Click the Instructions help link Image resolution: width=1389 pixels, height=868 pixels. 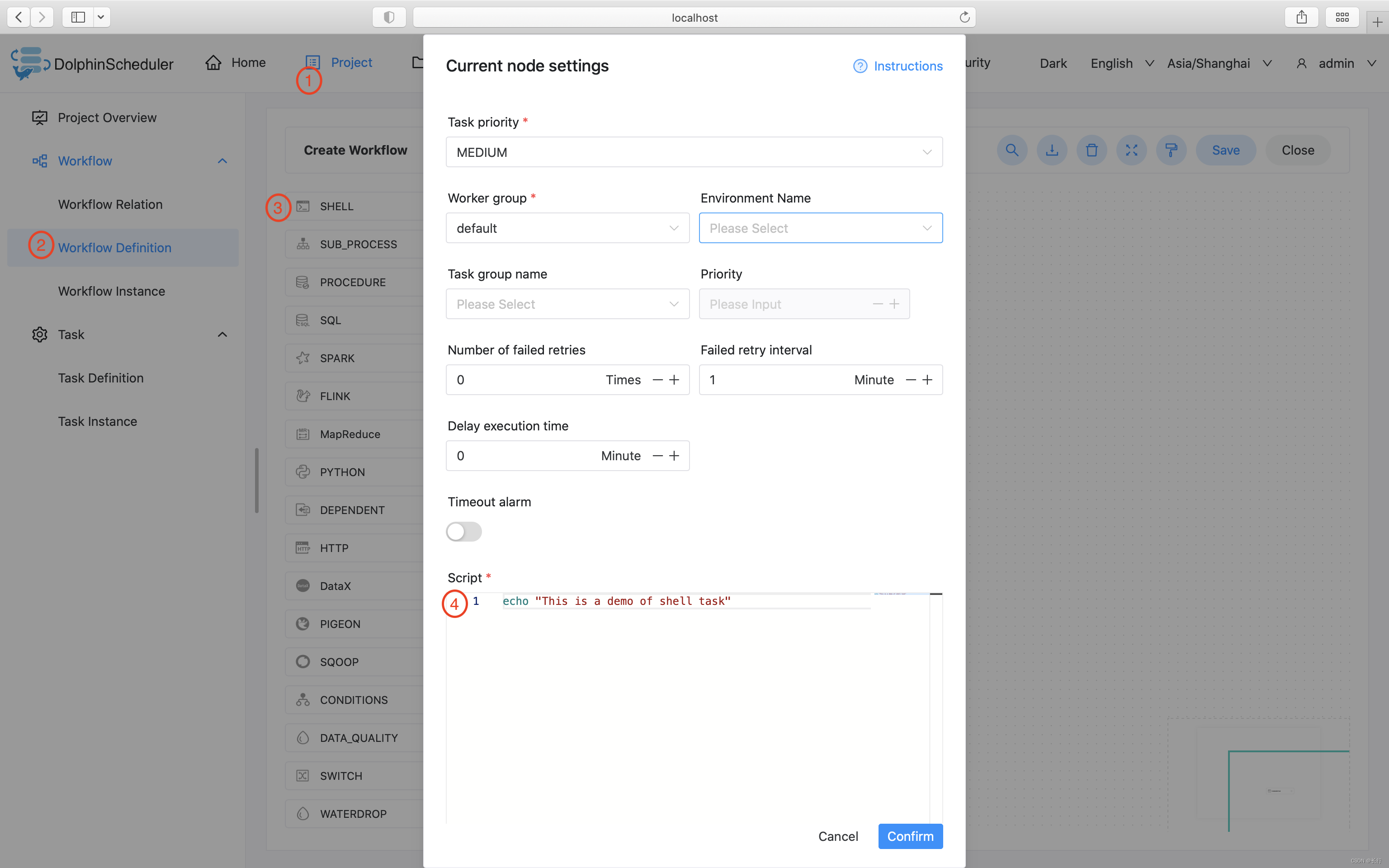pos(897,66)
